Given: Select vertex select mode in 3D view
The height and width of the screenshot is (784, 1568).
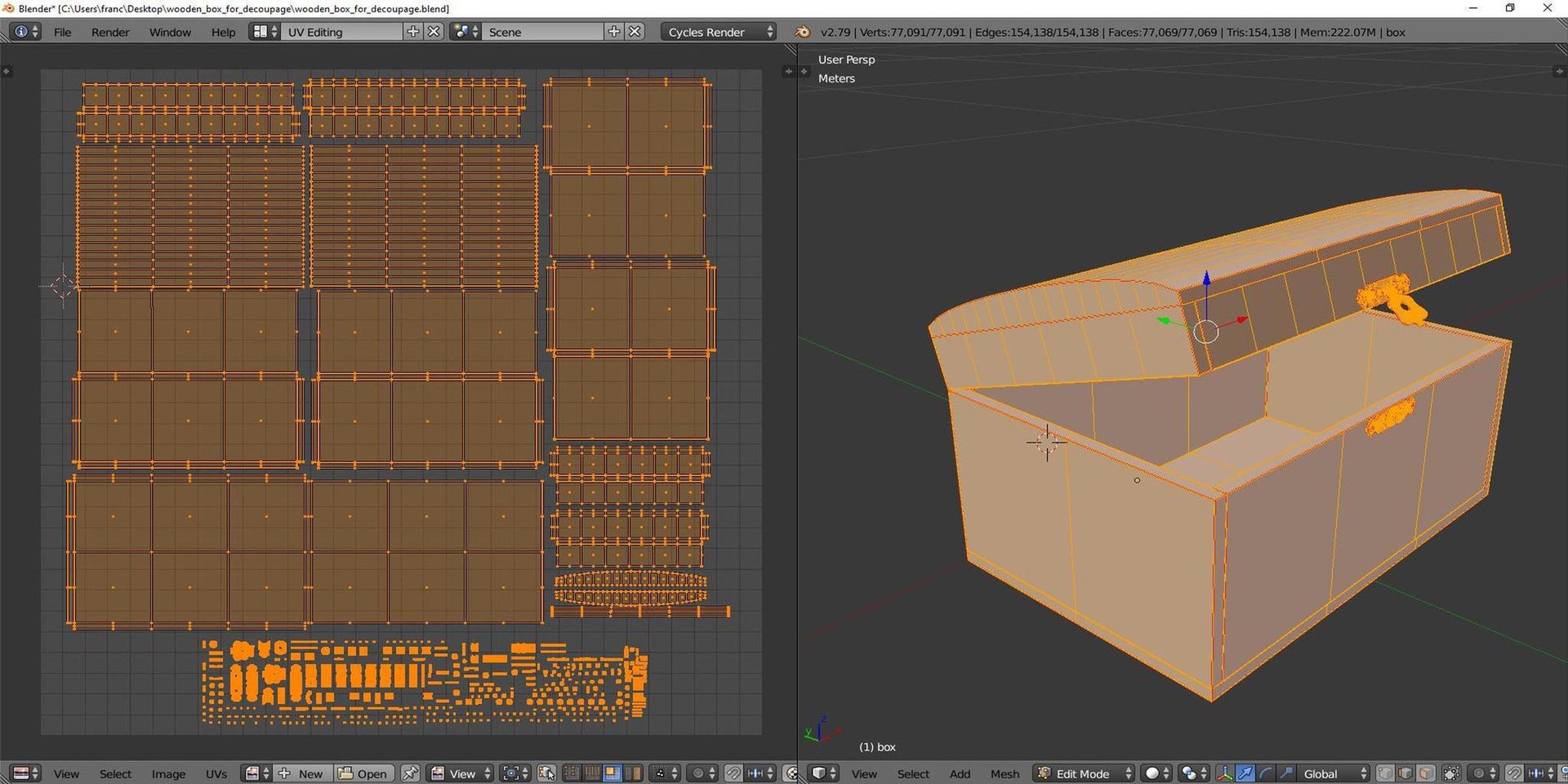Looking at the screenshot, I should tap(1385, 773).
